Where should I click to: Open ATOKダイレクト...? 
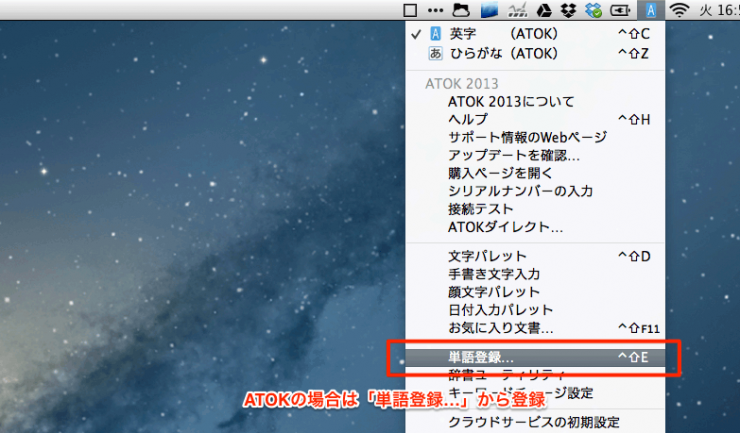[x=535, y=227]
